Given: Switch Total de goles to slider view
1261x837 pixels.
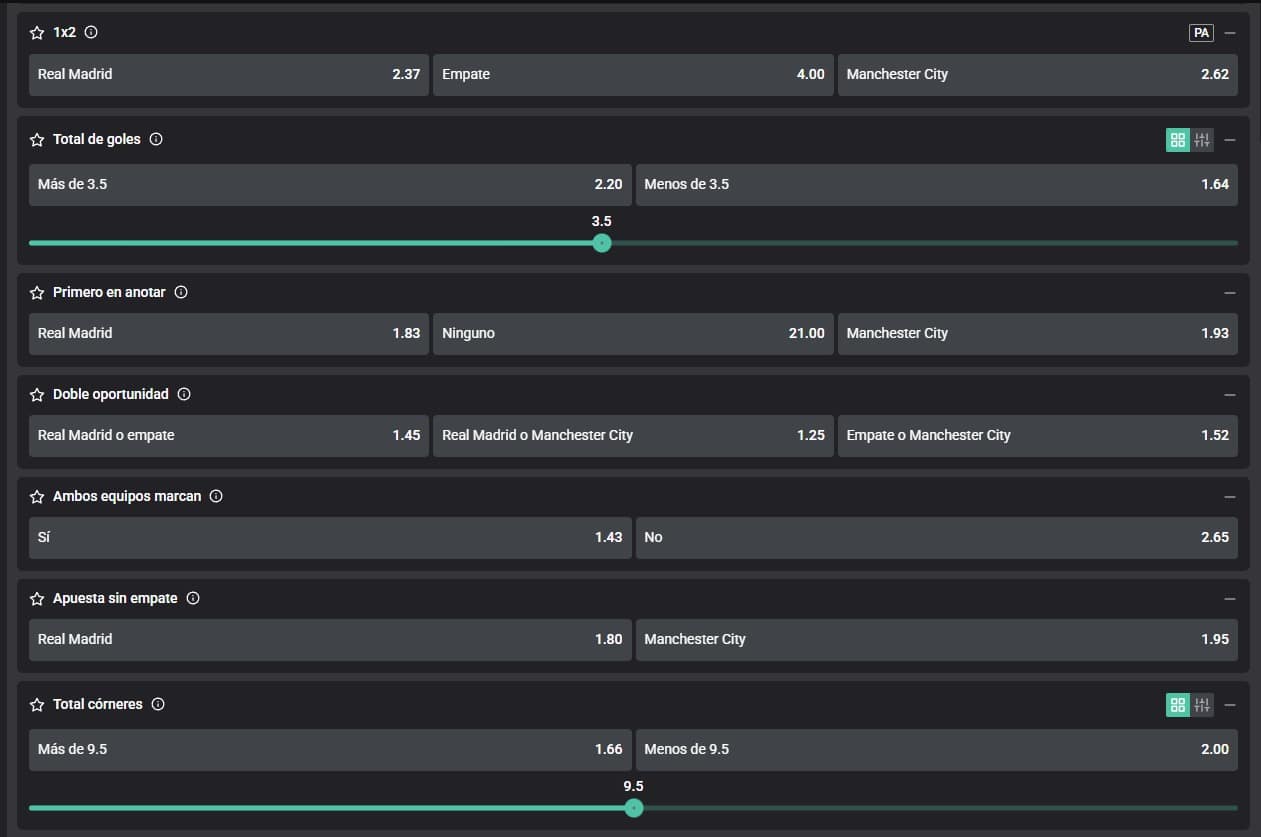Looking at the screenshot, I should [x=1202, y=140].
